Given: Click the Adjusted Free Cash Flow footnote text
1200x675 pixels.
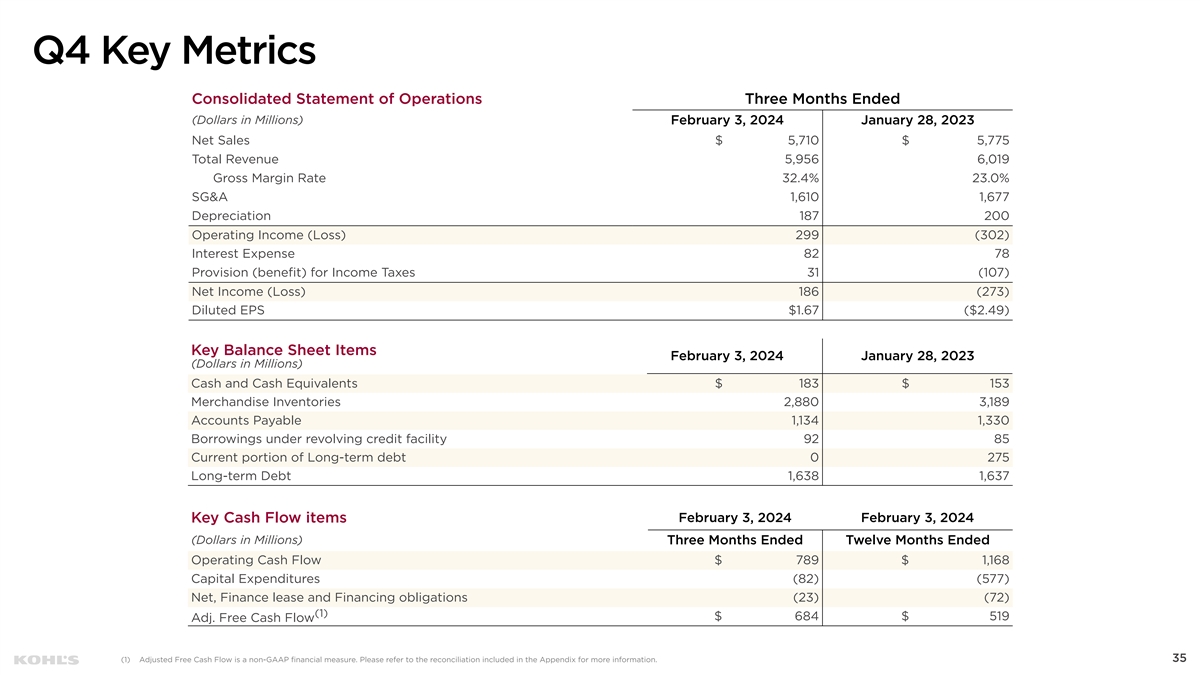Looking at the screenshot, I should [x=398, y=660].
